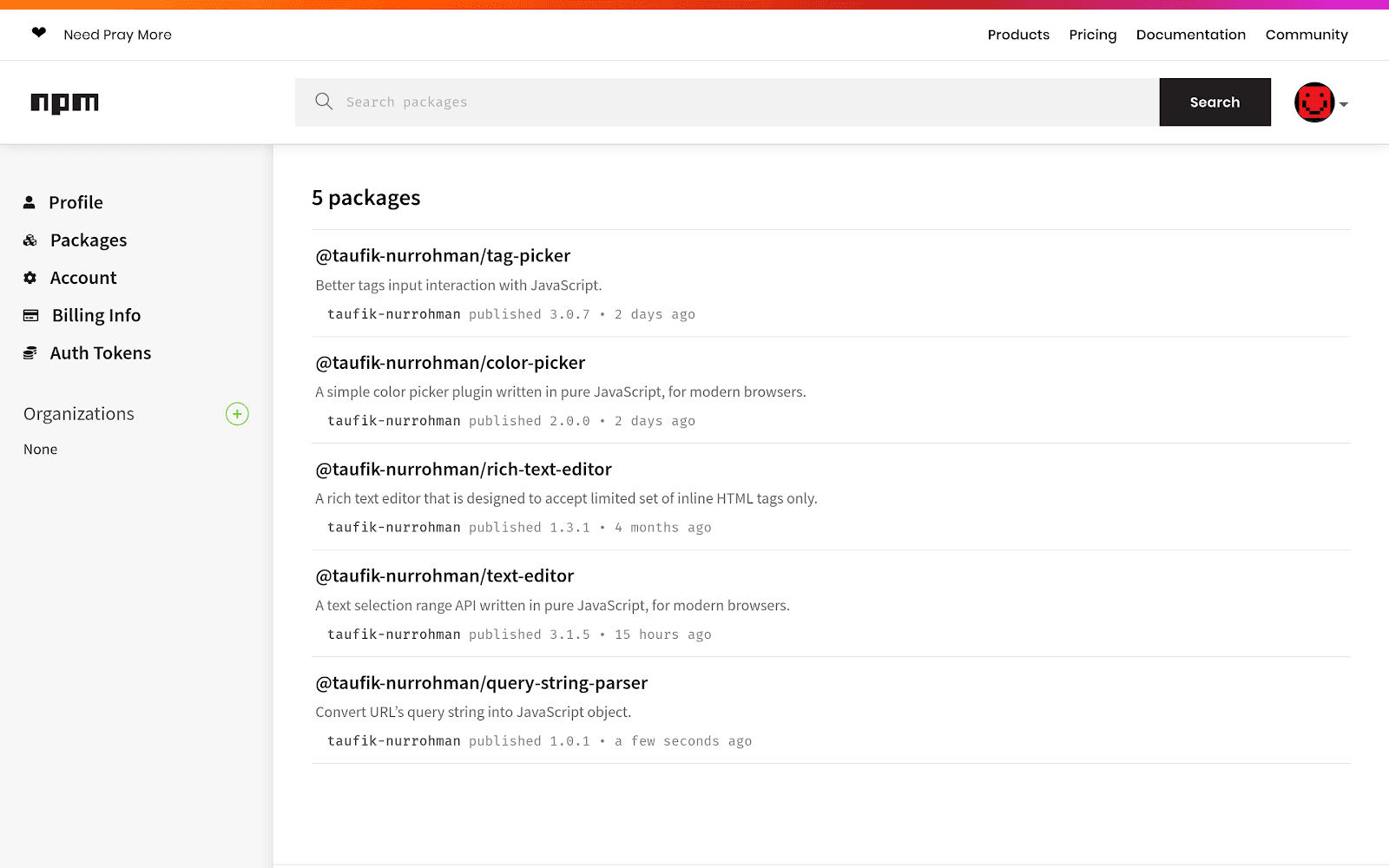Open Account in the sidebar
The height and width of the screenshot is (868, 1389).
click(83, 278)
